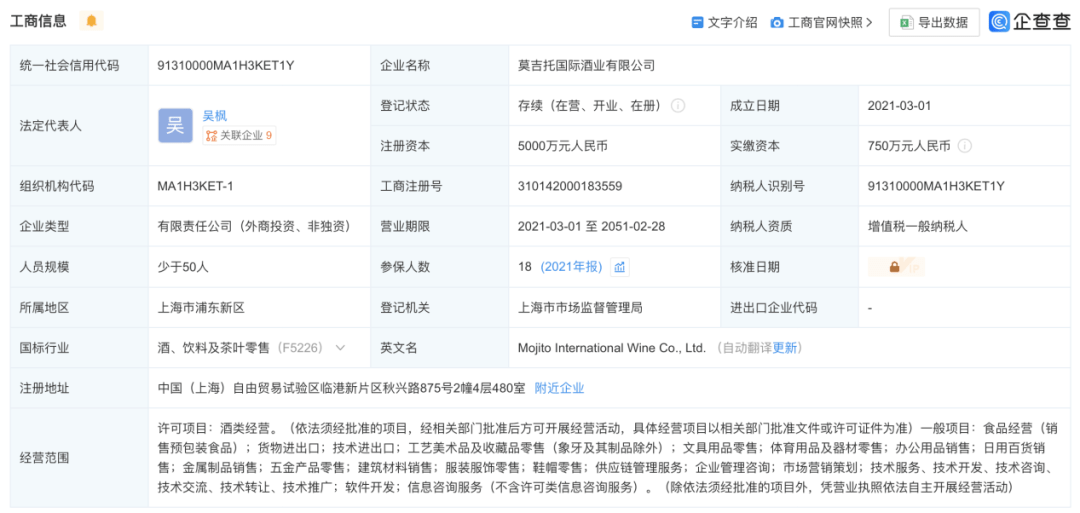This screenshot has height=513, width=1080.
Task: Click the company name 莫吉托国际酒业有限公司
Action: [586, 65]
